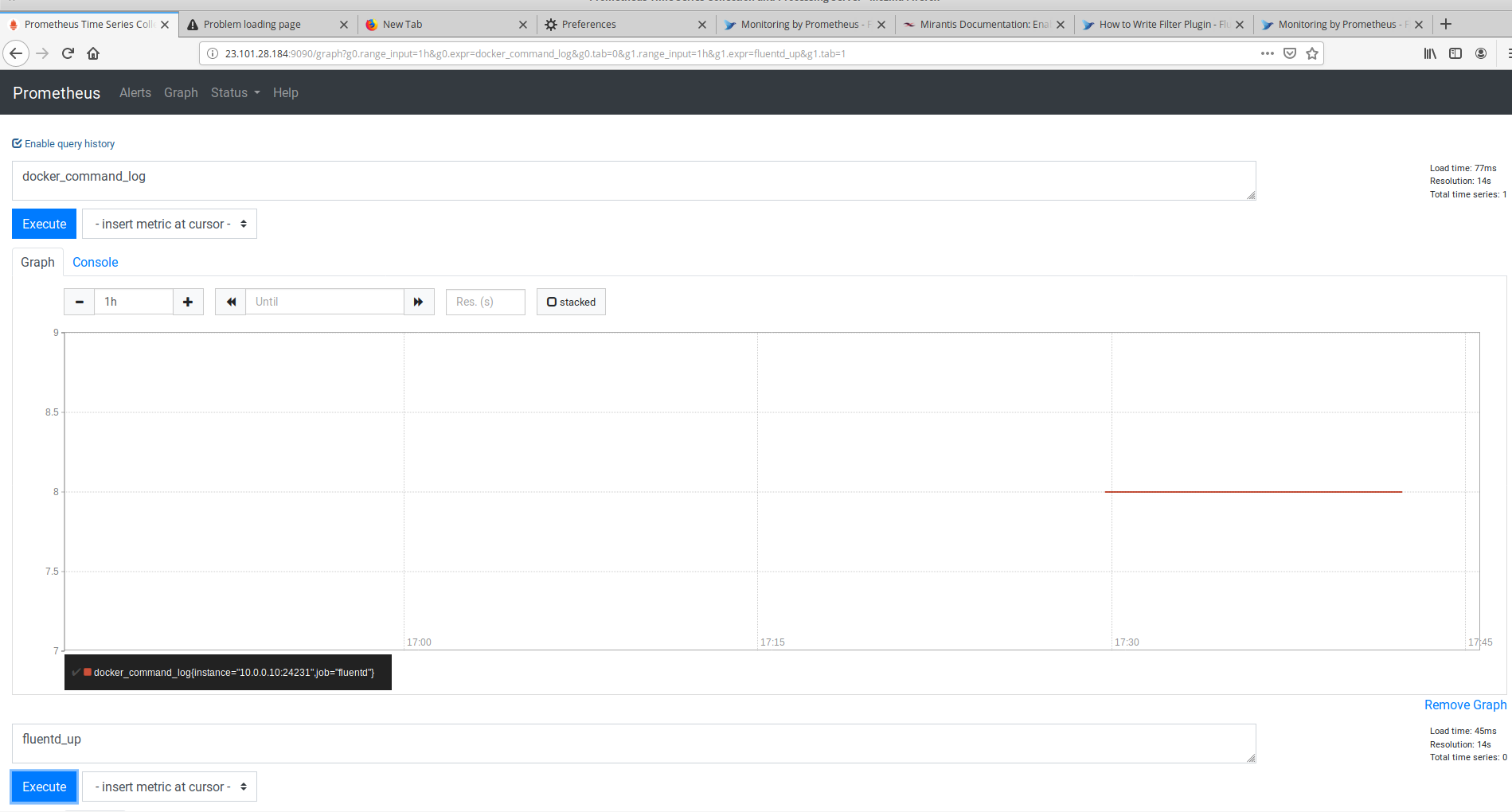The height and width of the screenshot is (812, 1512).
Task: Go back using browser back arrow
Action: (x=16, y=53)
